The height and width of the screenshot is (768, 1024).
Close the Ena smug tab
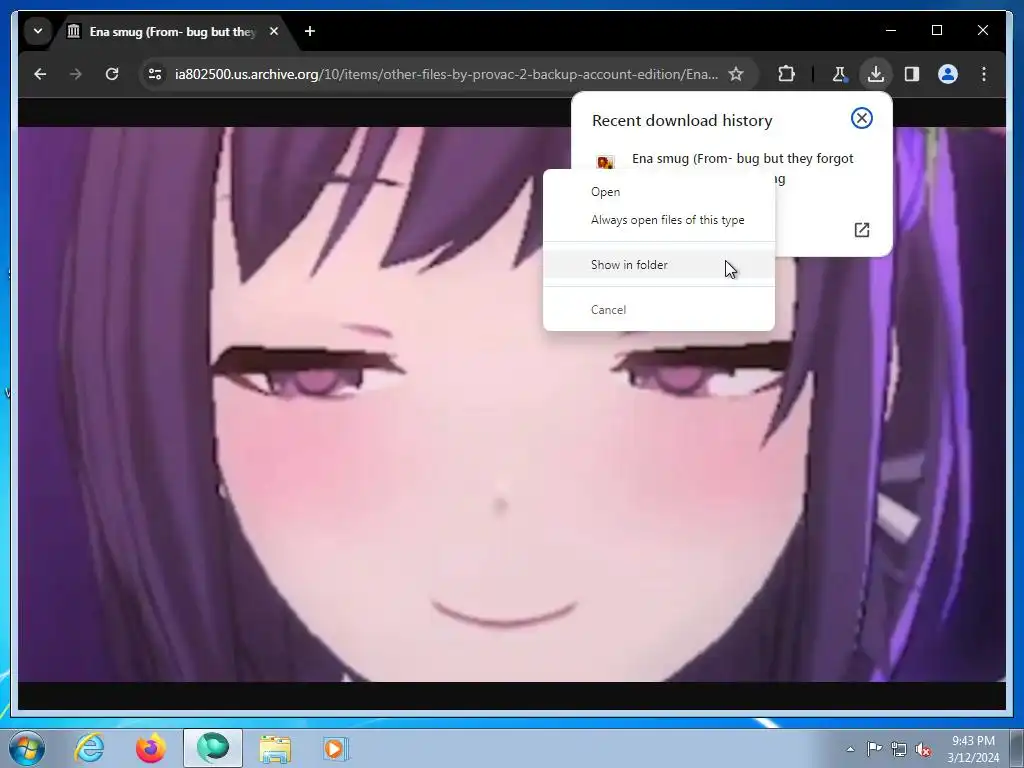[274, 31]
